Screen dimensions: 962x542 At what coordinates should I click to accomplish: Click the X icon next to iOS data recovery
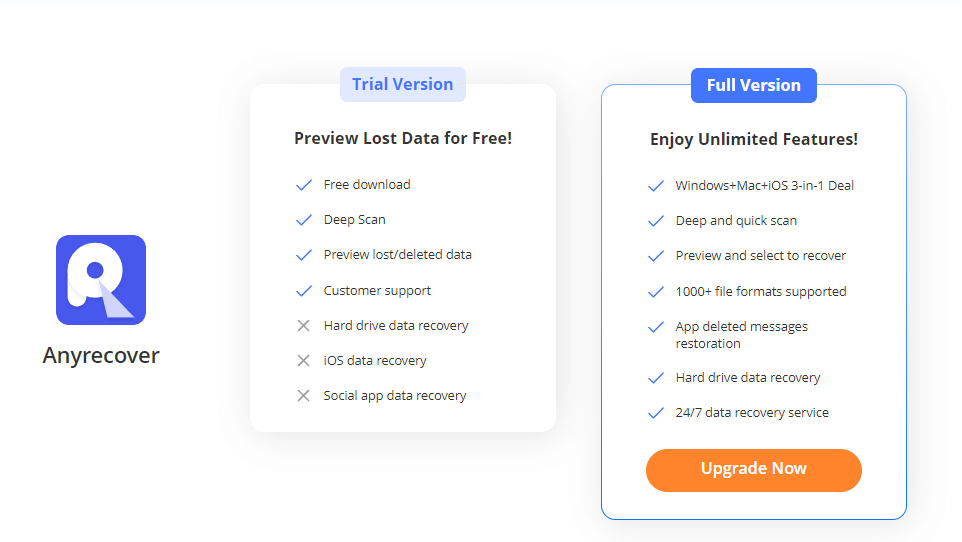click(x=303, y=360)
